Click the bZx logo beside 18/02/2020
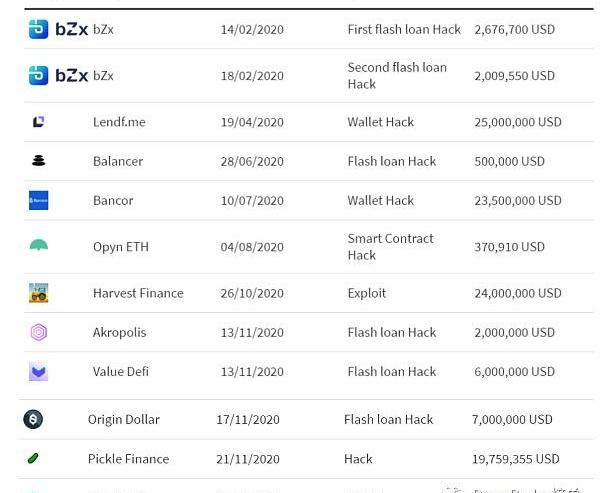This screenshot has height=493, width=600. 58,75
